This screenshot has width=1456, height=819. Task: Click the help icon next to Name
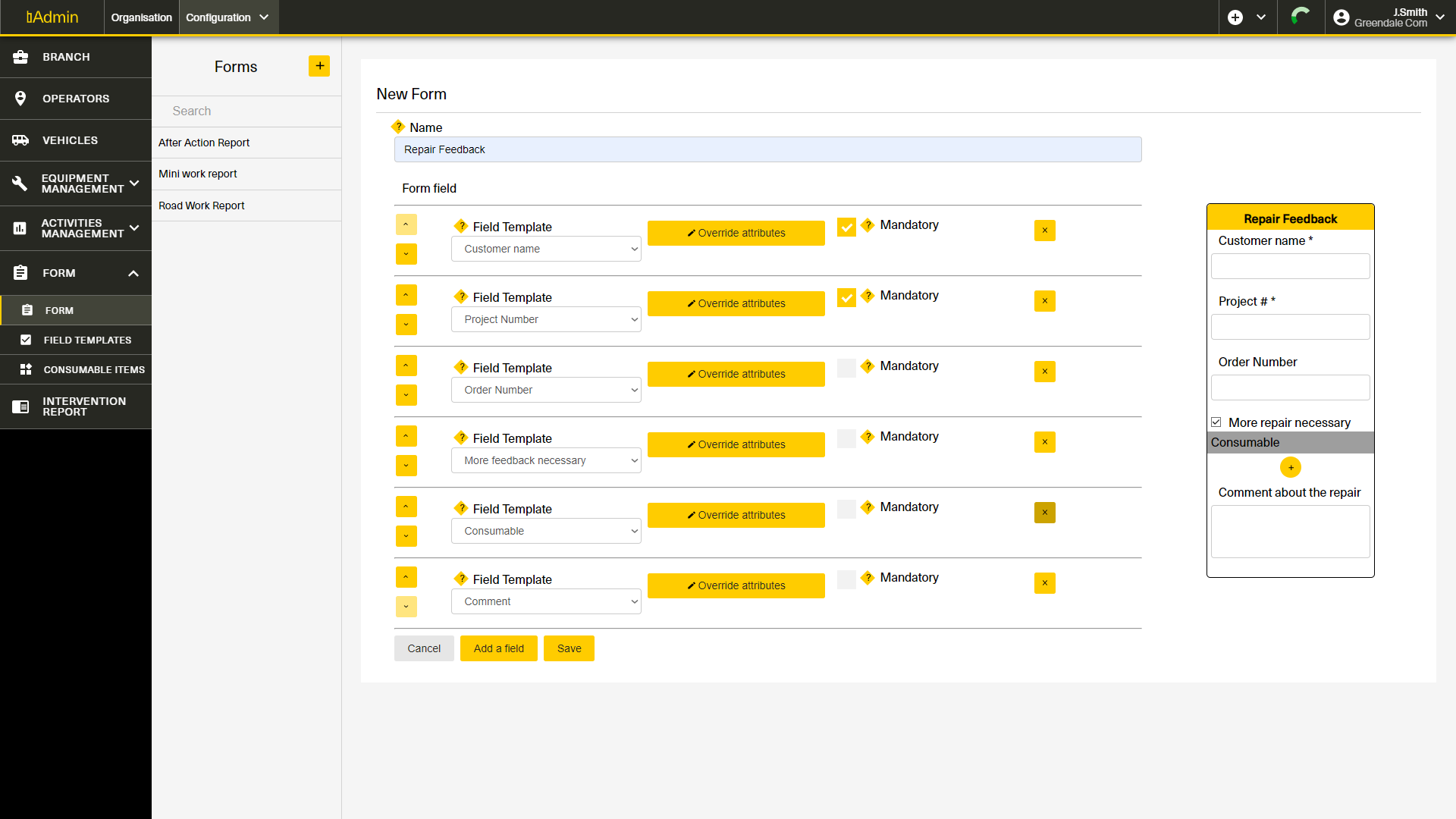click(398, 127)
